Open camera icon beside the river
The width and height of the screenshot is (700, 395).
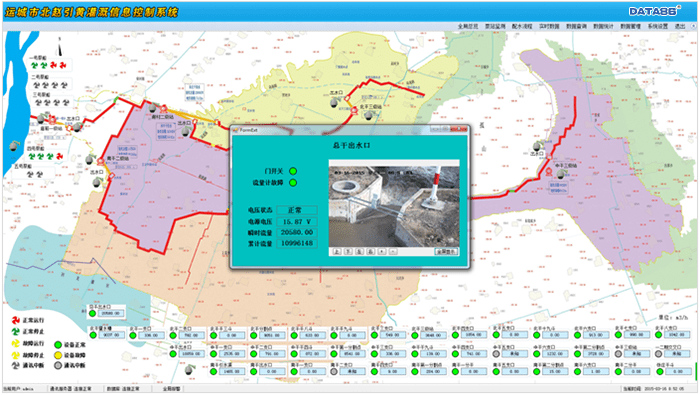point(13,146)
